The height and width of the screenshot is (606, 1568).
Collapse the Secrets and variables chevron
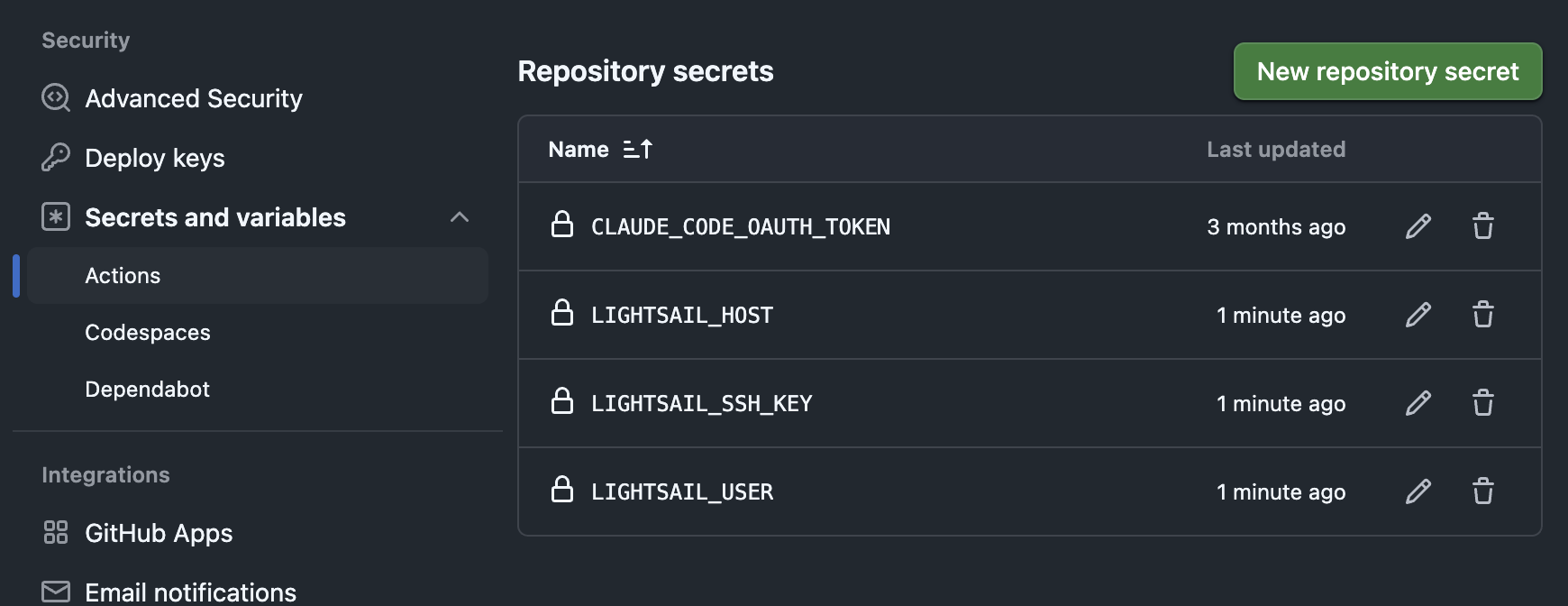click(x=460, y=217)
